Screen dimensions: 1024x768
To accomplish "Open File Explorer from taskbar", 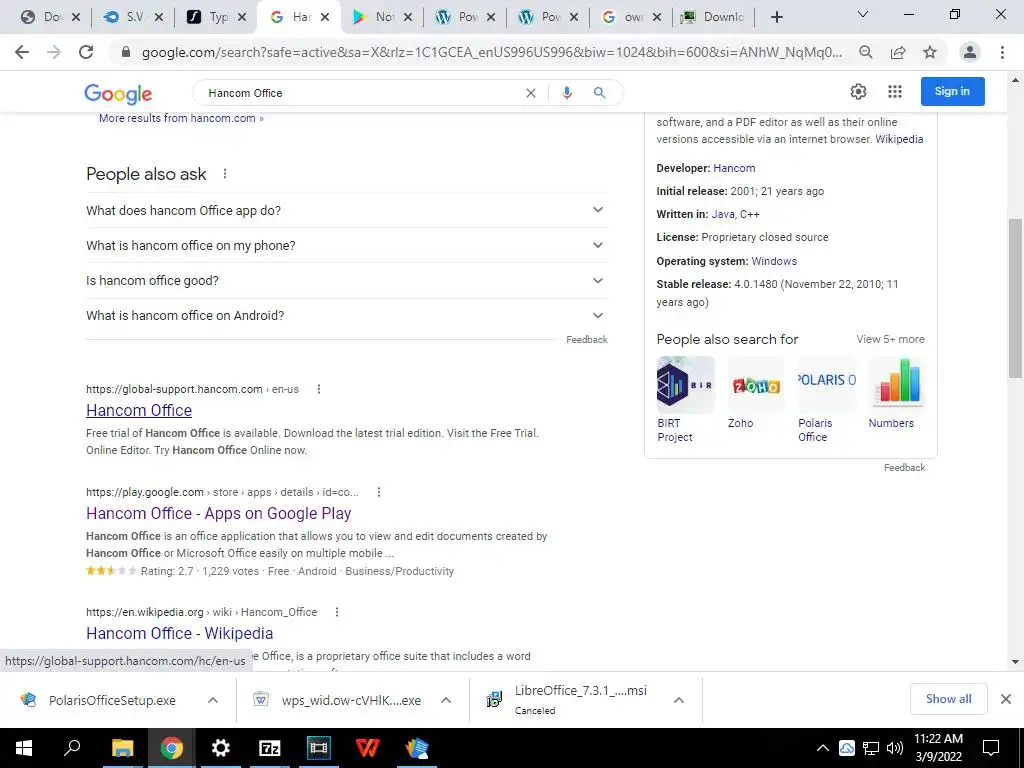I will tap(122, 748).
